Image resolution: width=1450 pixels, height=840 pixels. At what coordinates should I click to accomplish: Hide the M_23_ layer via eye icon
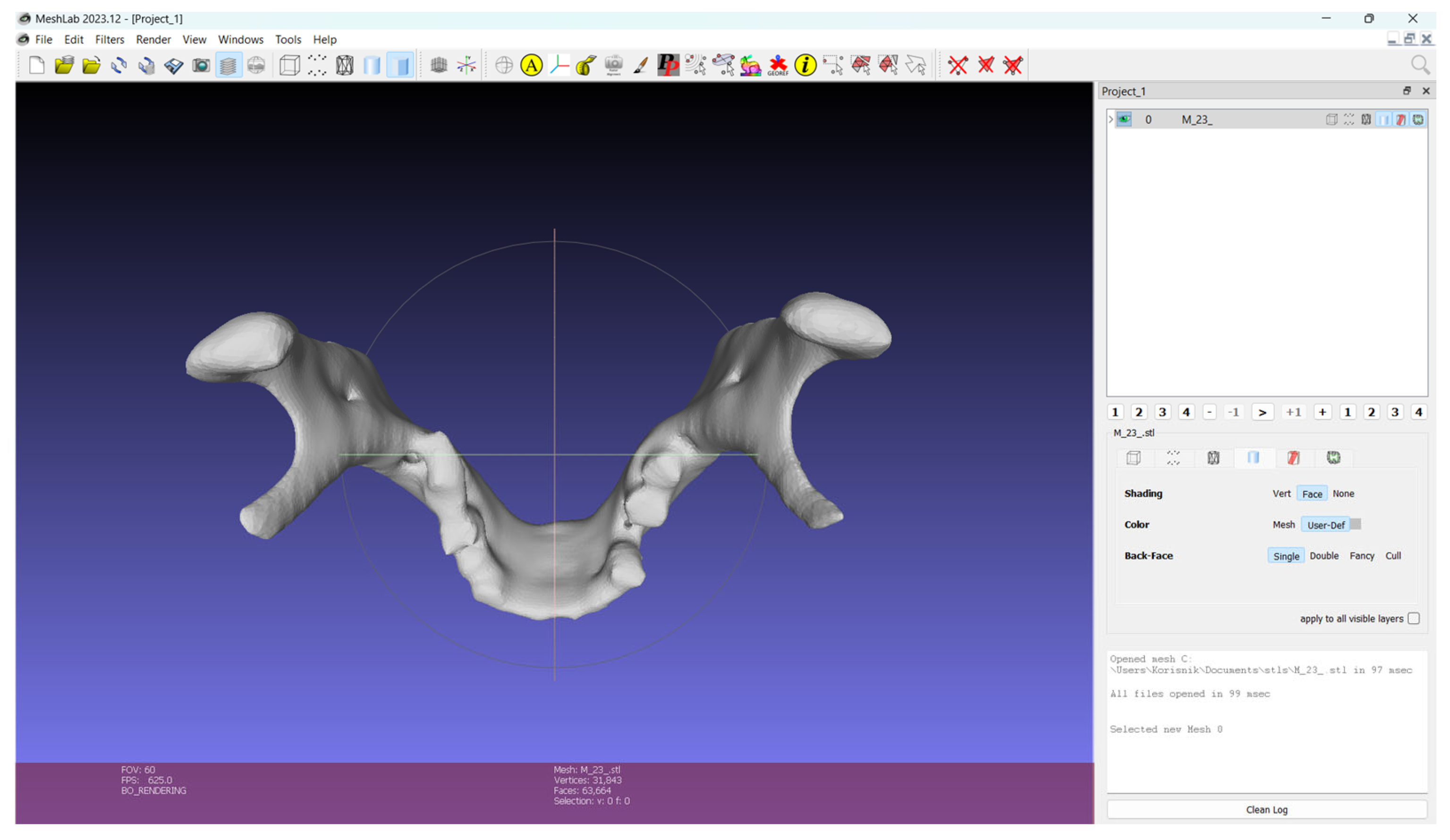[x=1124, y=119]
